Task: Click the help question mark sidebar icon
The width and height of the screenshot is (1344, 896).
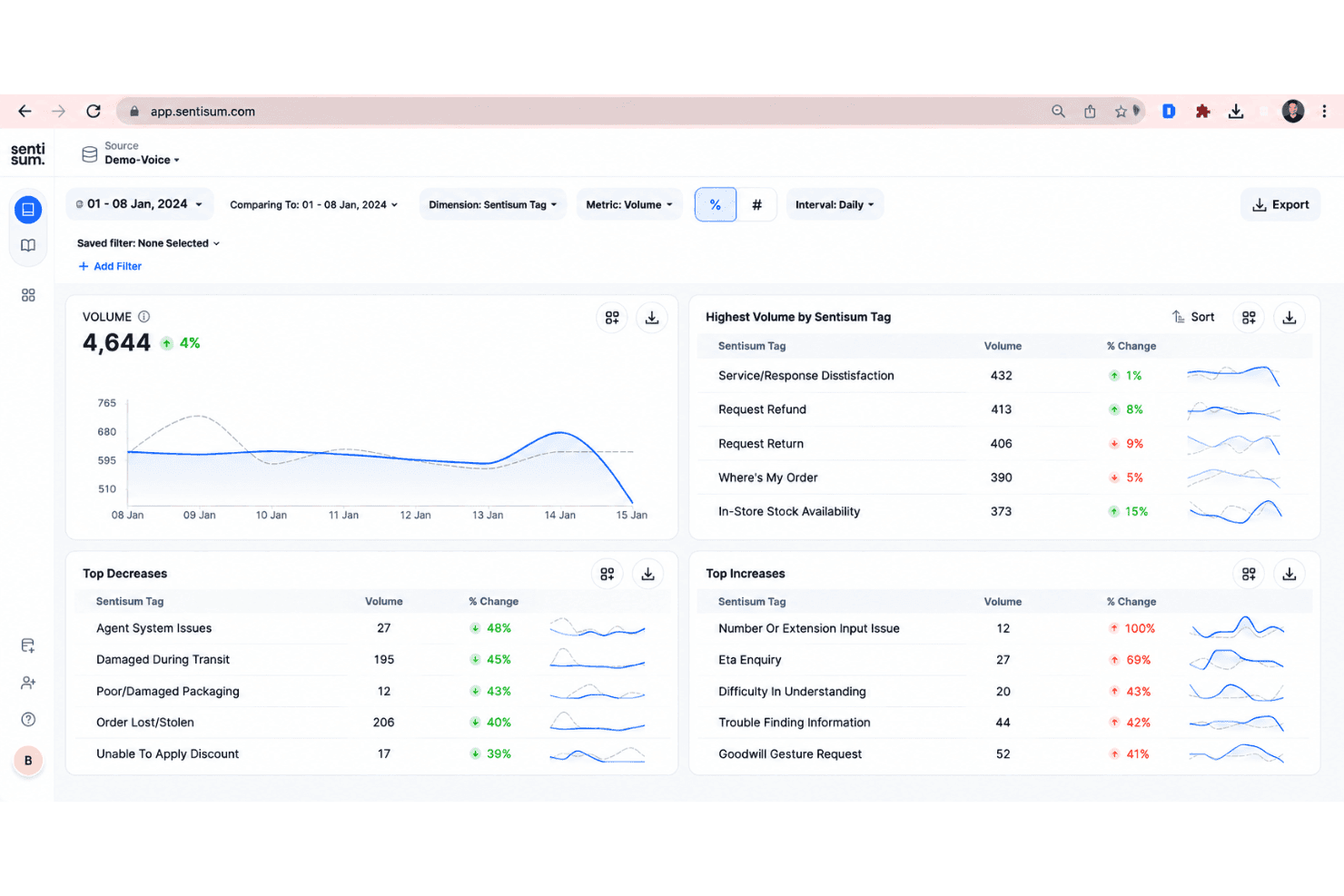Action: coord(28,719)
